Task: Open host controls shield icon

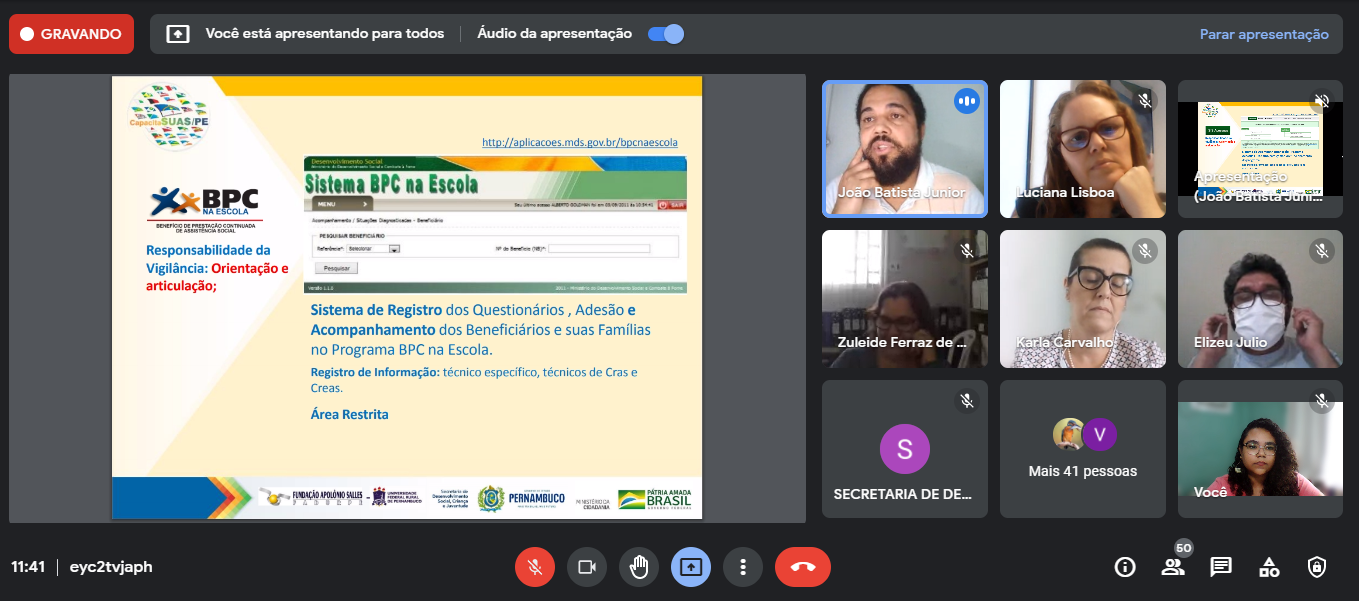Action: coord(1317,567)
